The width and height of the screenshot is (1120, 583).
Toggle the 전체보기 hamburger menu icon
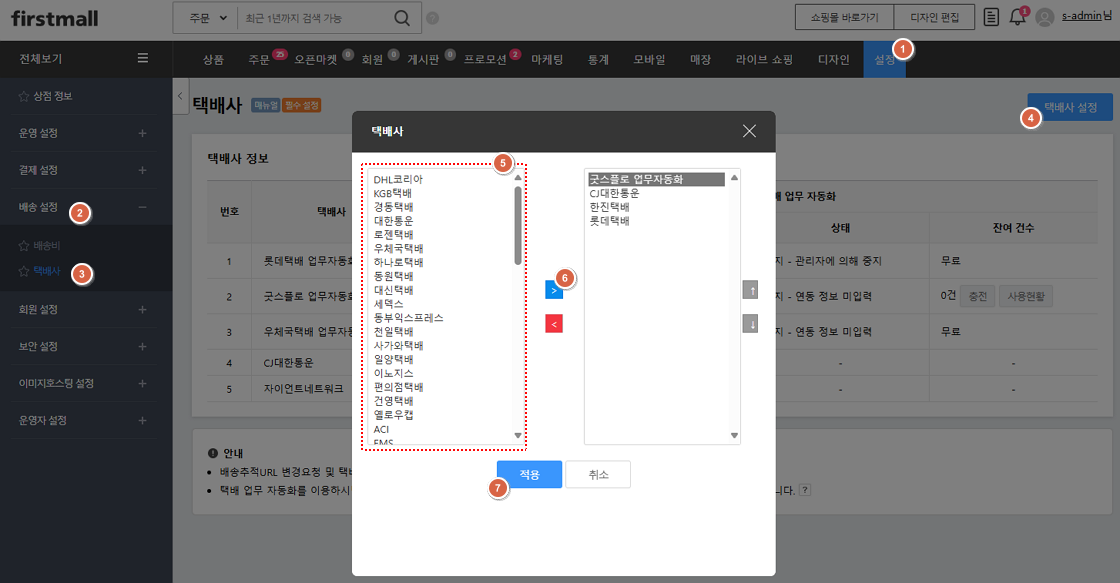[143, 59]
